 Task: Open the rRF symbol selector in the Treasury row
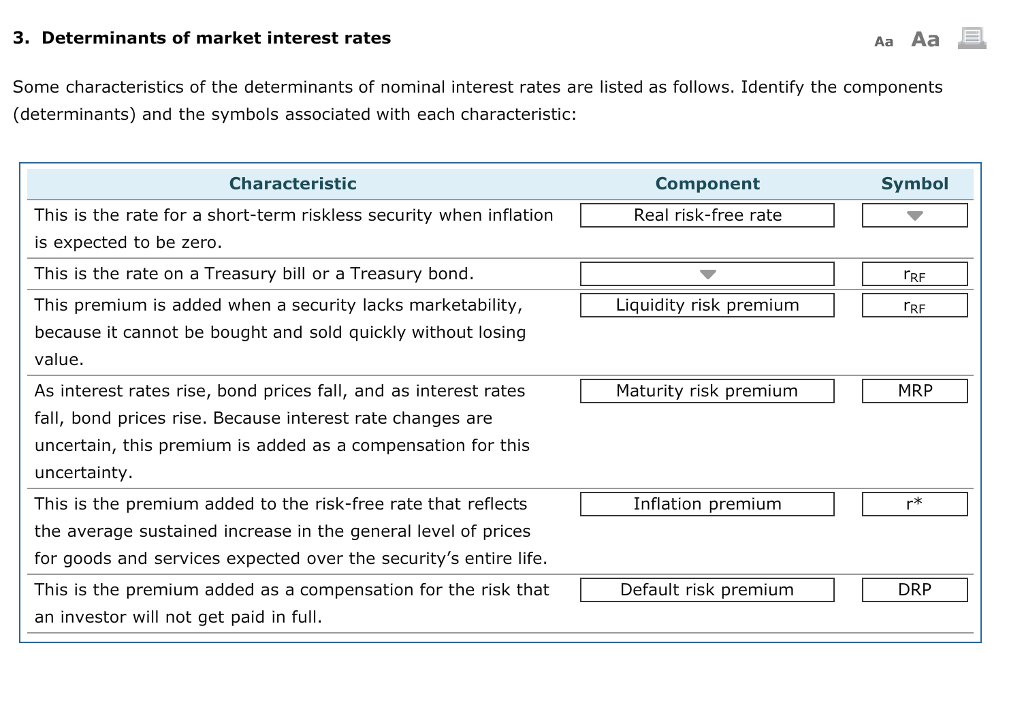914,273
